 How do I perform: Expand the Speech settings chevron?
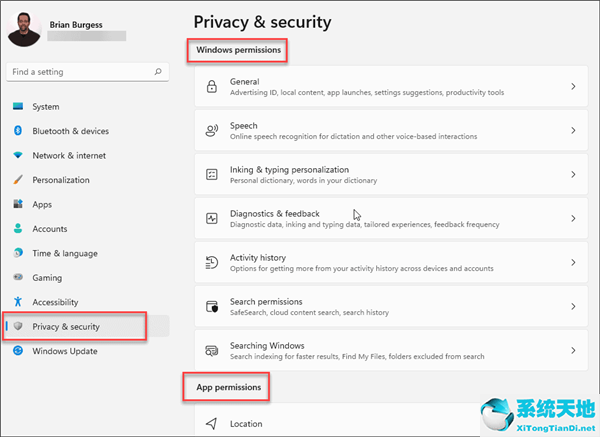coord(573,131)
